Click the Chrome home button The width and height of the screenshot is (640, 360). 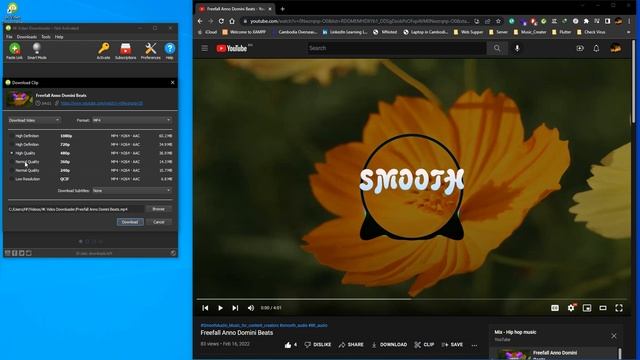(232, 21)
